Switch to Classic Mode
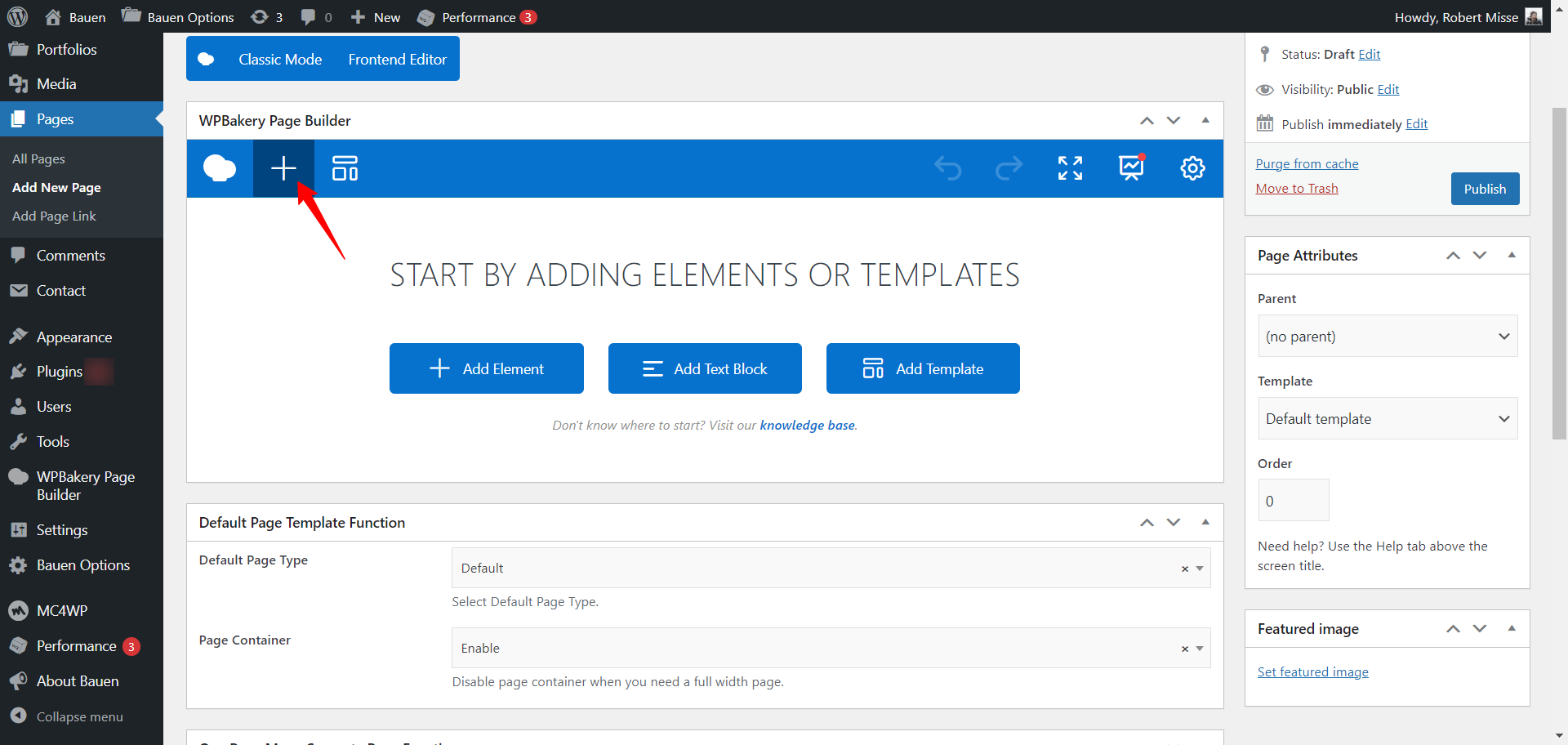 (280, 60)
